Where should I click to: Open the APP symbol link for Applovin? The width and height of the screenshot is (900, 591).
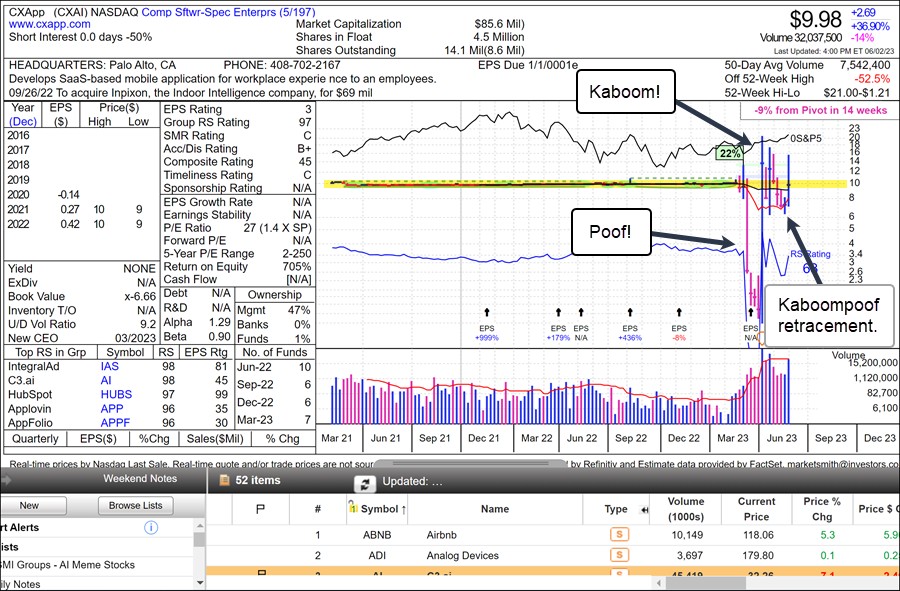[x=111, y=409]
